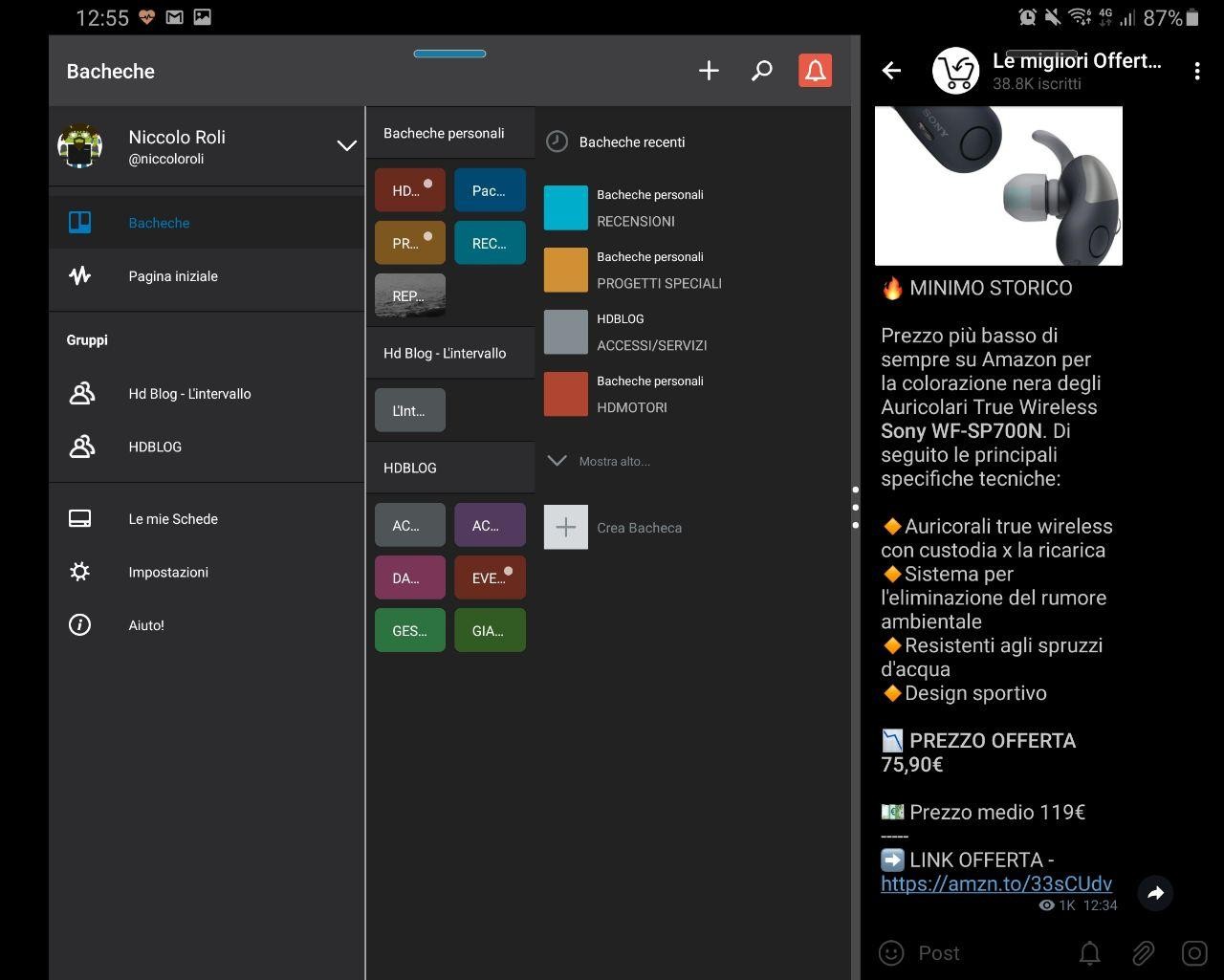Open the green GES... board tile
This screenshot has width=1224, height=980.
point(410,630)
